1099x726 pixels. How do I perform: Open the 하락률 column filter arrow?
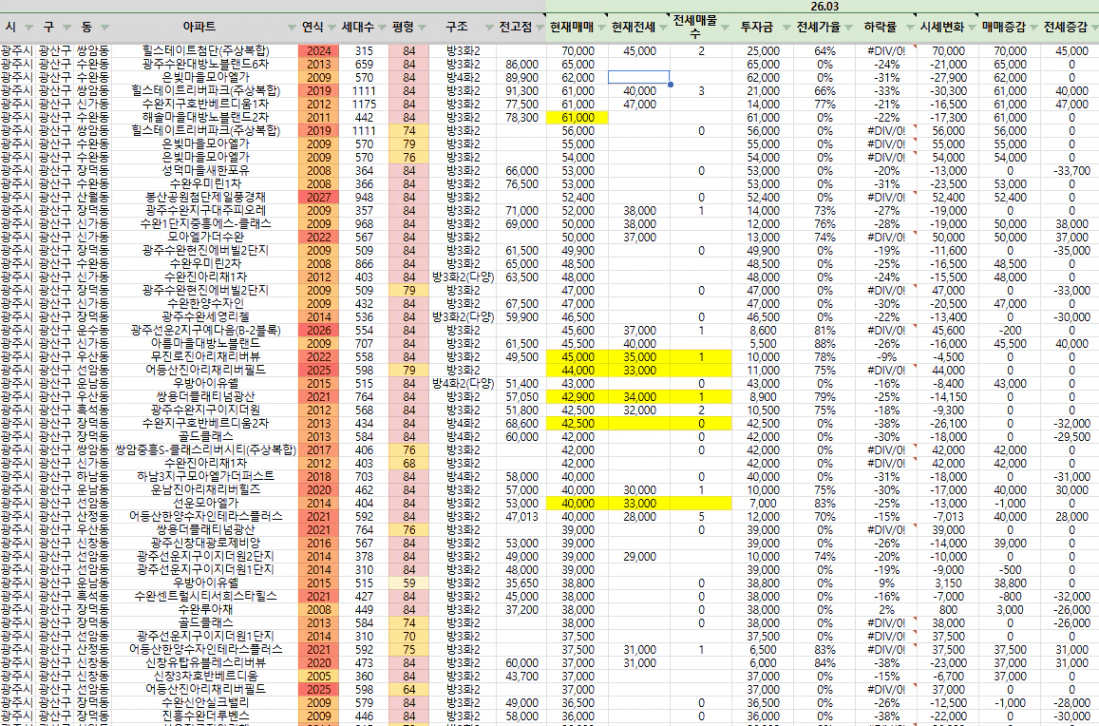tap(908, 27)
